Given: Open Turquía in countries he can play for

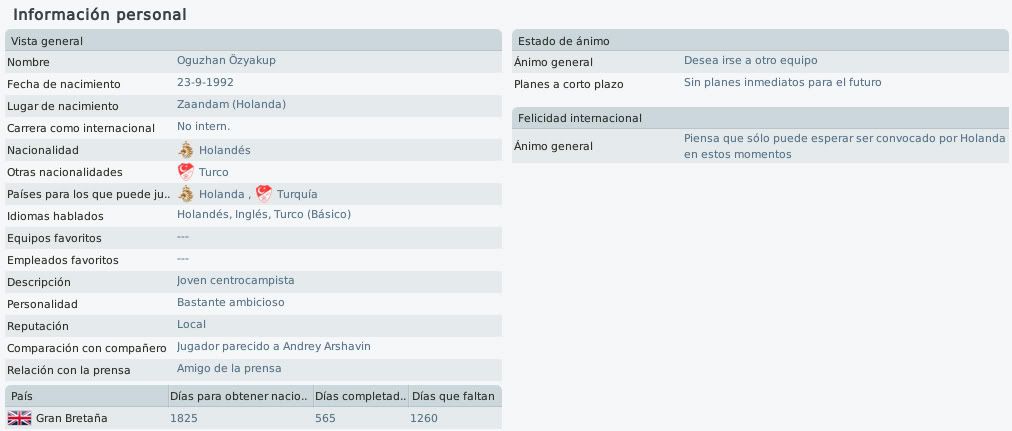Looking at the screenshot, I should click(x=297, y=194).
